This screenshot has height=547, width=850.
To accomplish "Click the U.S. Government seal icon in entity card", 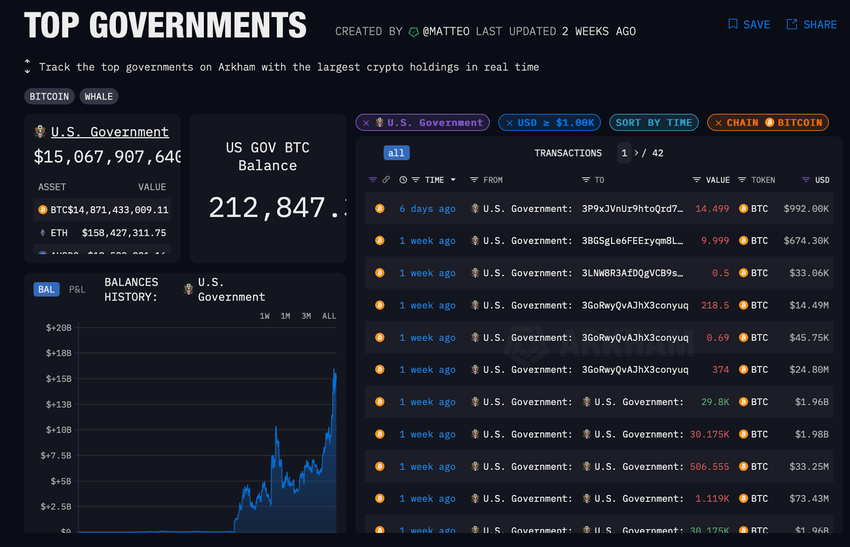I will click(x=39, y=132).
